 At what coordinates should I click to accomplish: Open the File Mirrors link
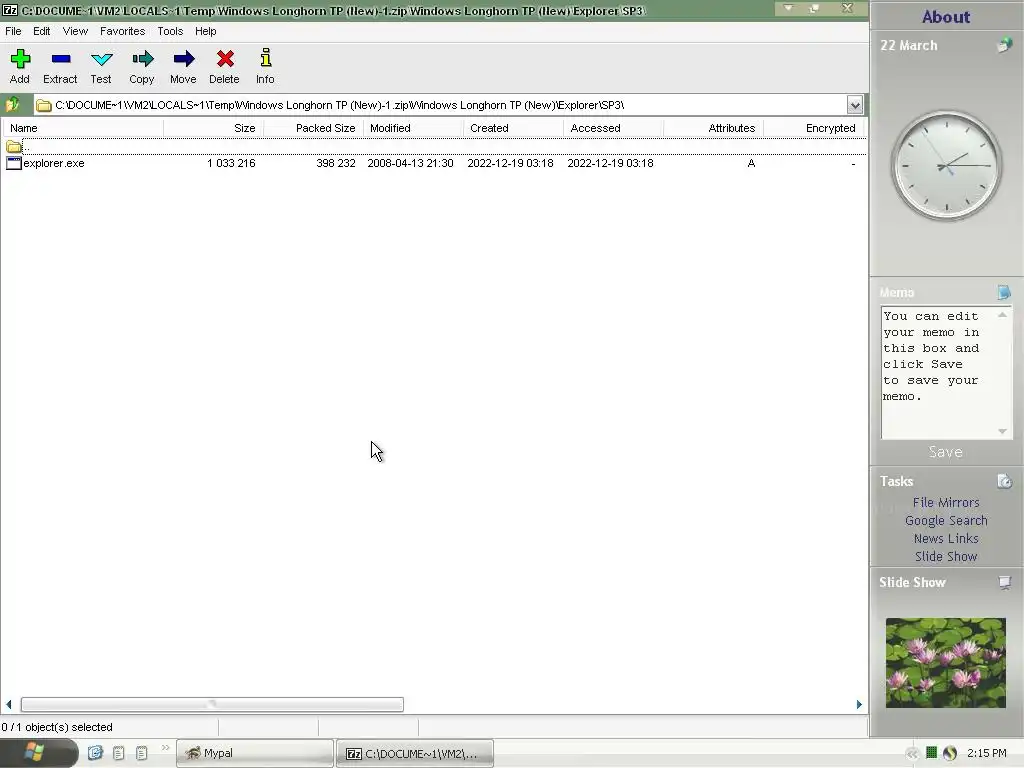tap(946, 502)
